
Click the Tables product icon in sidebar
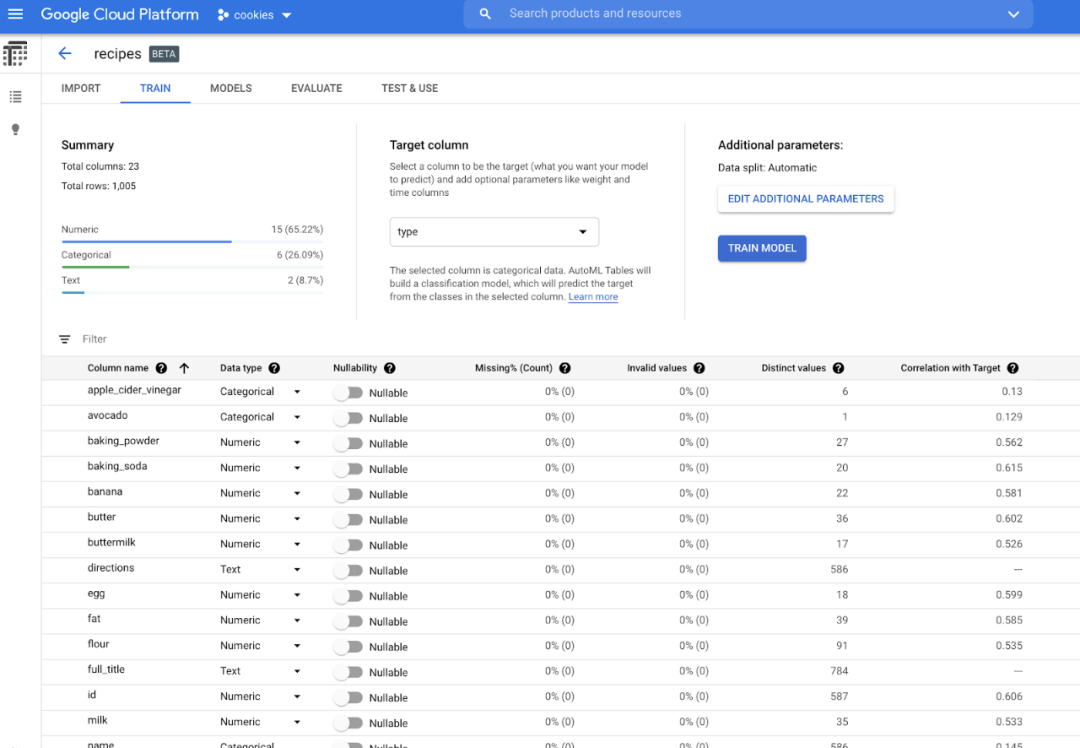pos(15,54)
